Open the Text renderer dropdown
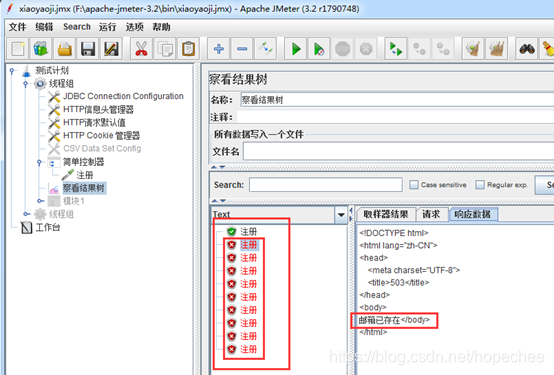Screen dimensions: 554x375 (341, 215)
